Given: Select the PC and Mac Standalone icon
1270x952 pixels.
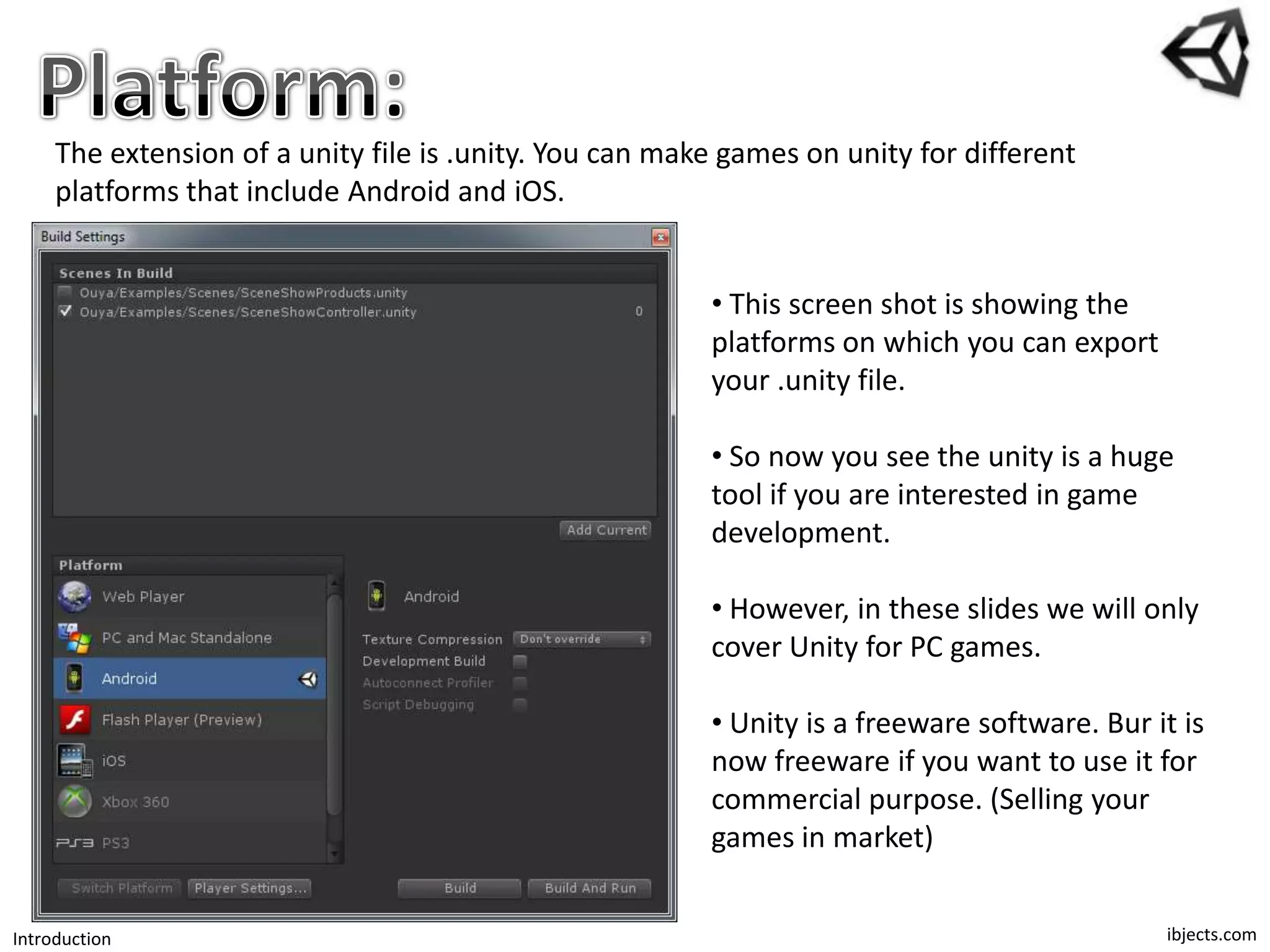Looking at the screenshot, I should [x=74, y=638].
